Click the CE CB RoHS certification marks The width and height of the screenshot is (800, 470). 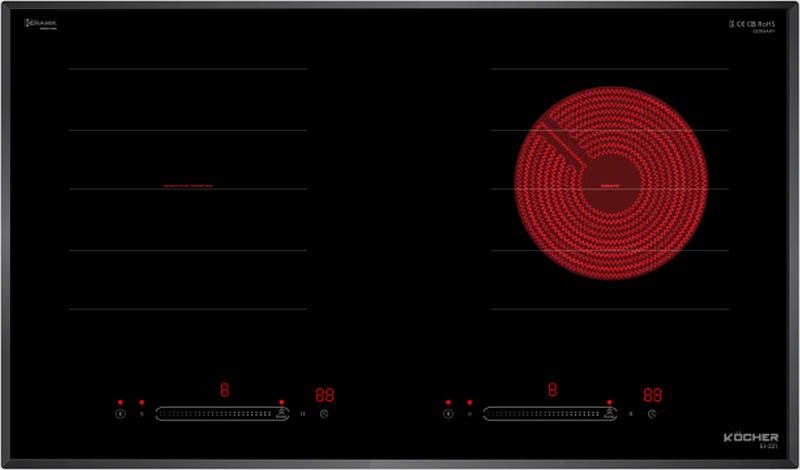click(752, 24)
